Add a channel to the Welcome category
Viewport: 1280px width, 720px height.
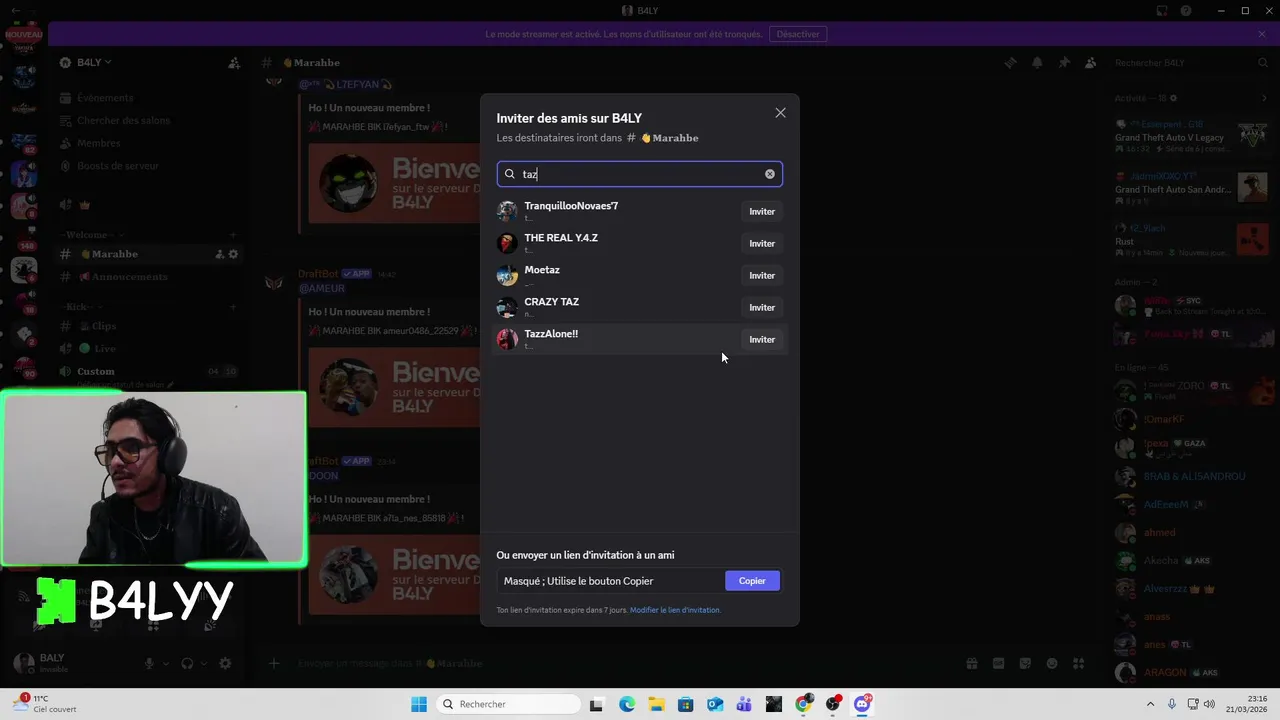coord(233,235)
